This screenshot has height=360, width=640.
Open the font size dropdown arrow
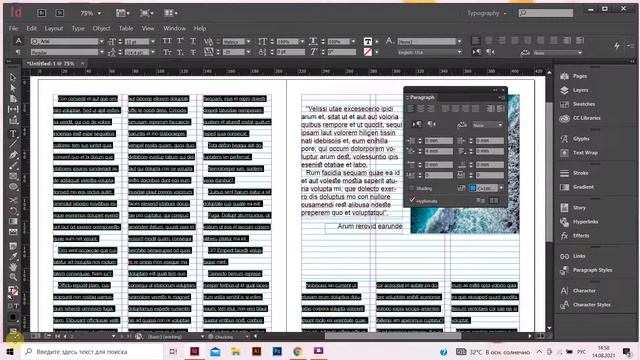(153, 42)
